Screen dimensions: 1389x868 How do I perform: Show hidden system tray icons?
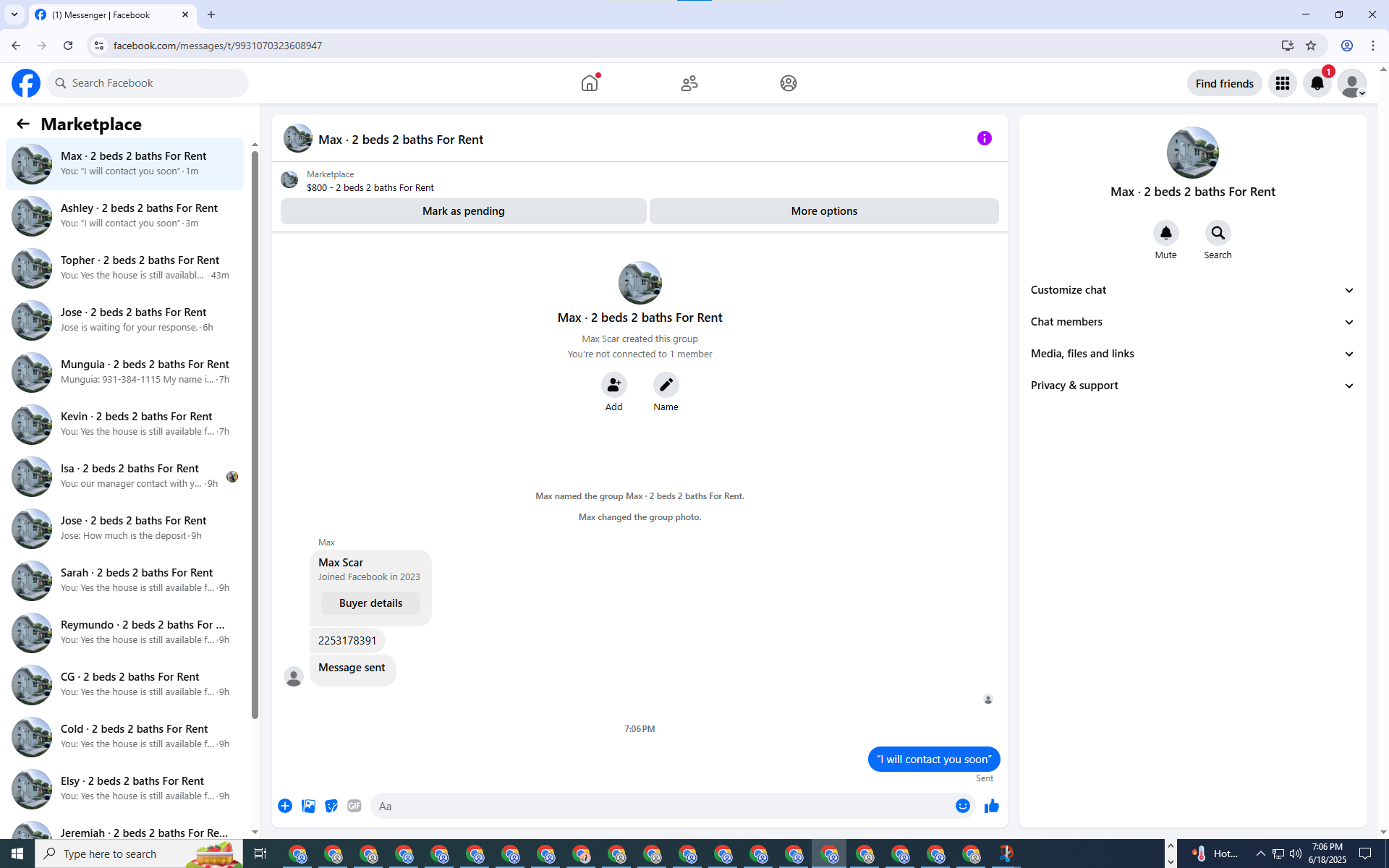pos(1261,854)
